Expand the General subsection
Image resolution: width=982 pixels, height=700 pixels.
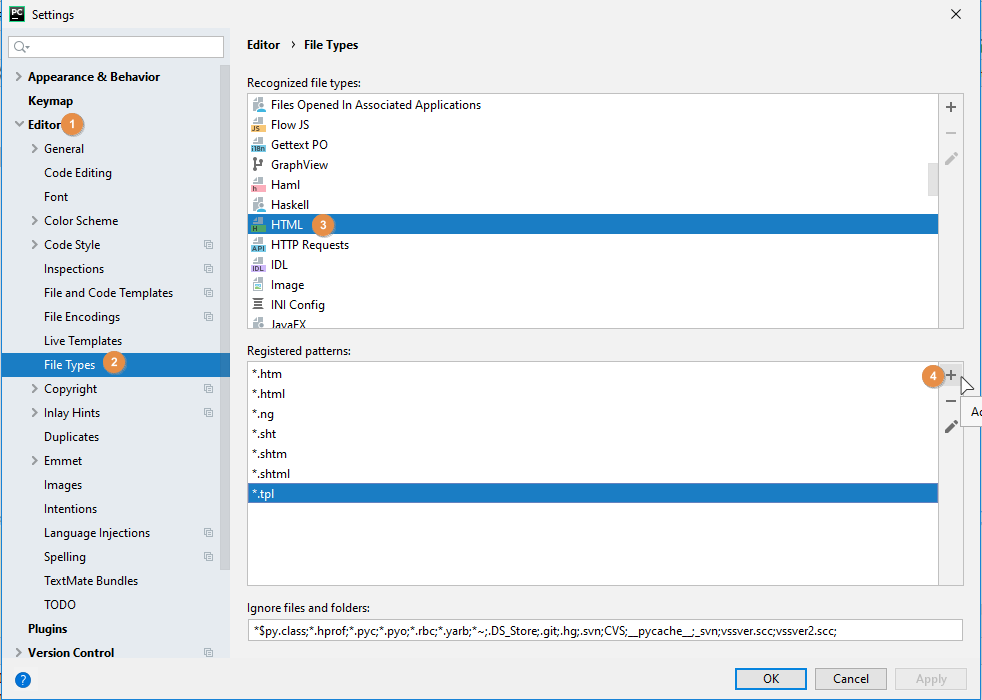tap(34, 148)
